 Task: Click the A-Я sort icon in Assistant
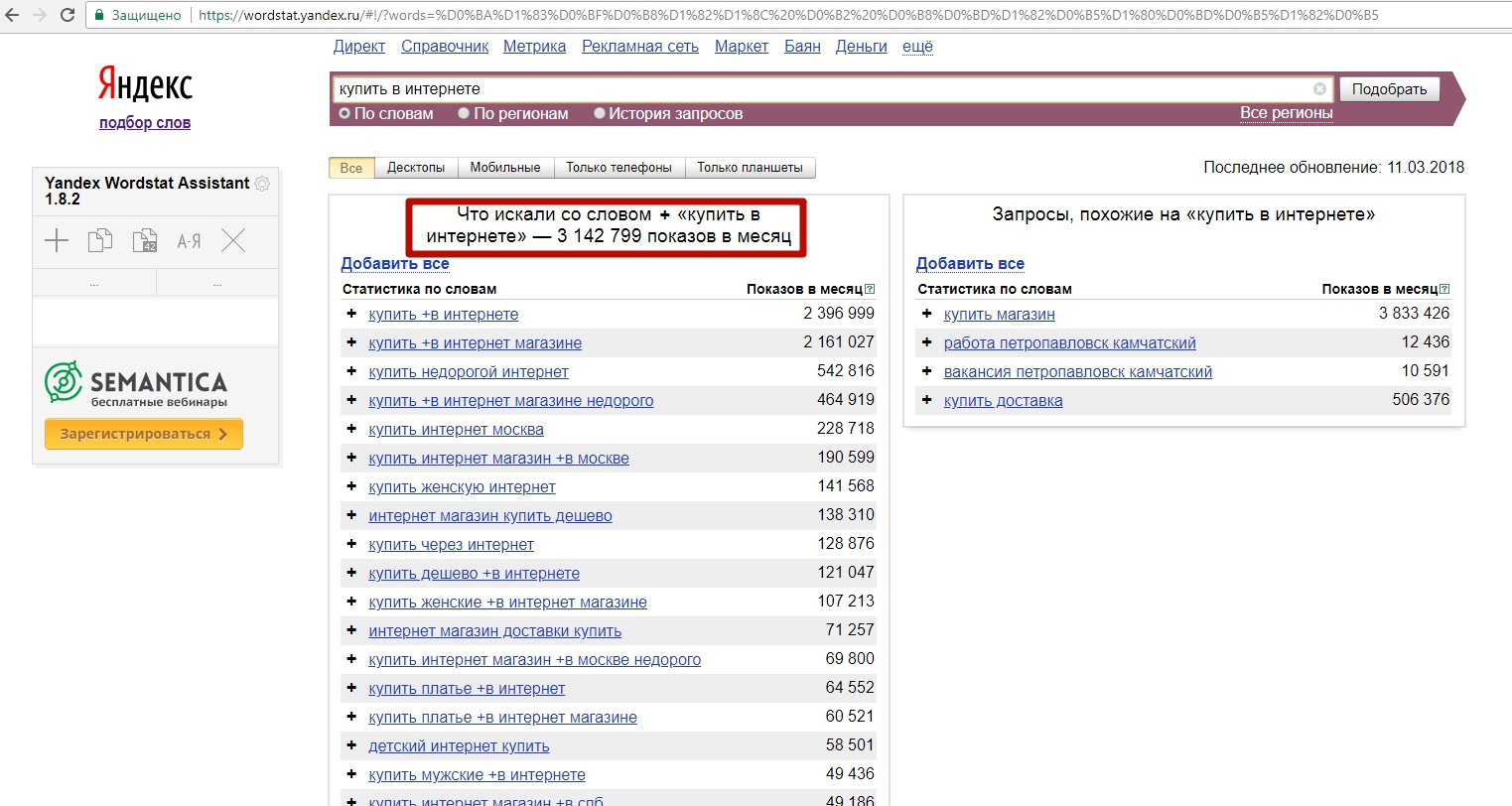[189, 240]
